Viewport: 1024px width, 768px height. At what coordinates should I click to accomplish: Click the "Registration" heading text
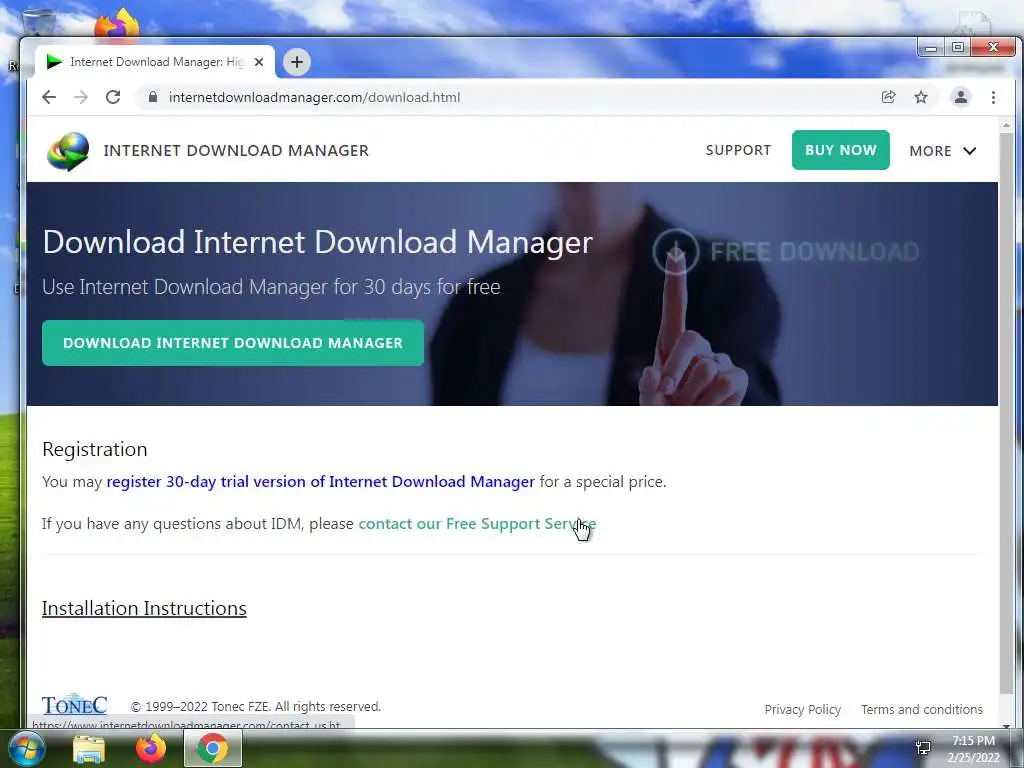click(95, 449)
